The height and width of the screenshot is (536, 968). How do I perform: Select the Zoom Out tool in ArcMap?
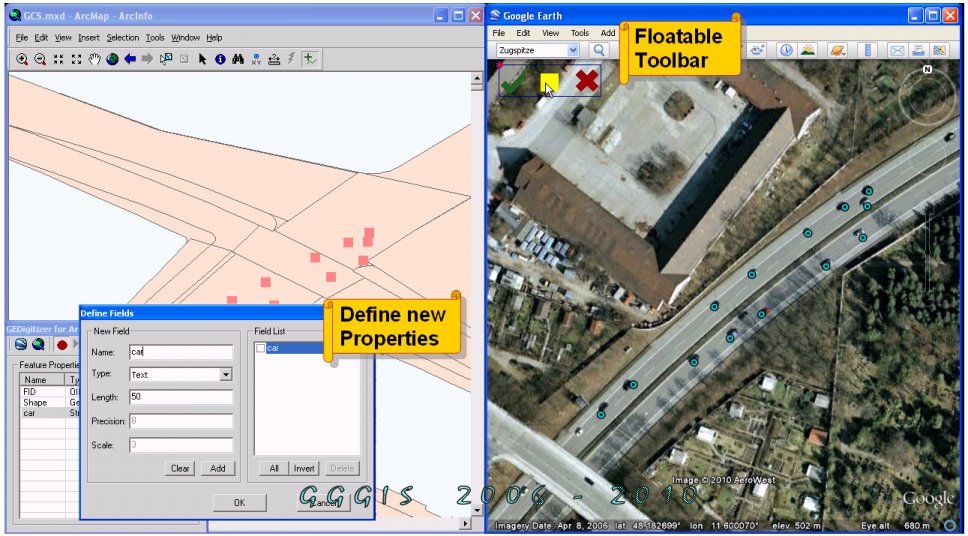point(40,59)
